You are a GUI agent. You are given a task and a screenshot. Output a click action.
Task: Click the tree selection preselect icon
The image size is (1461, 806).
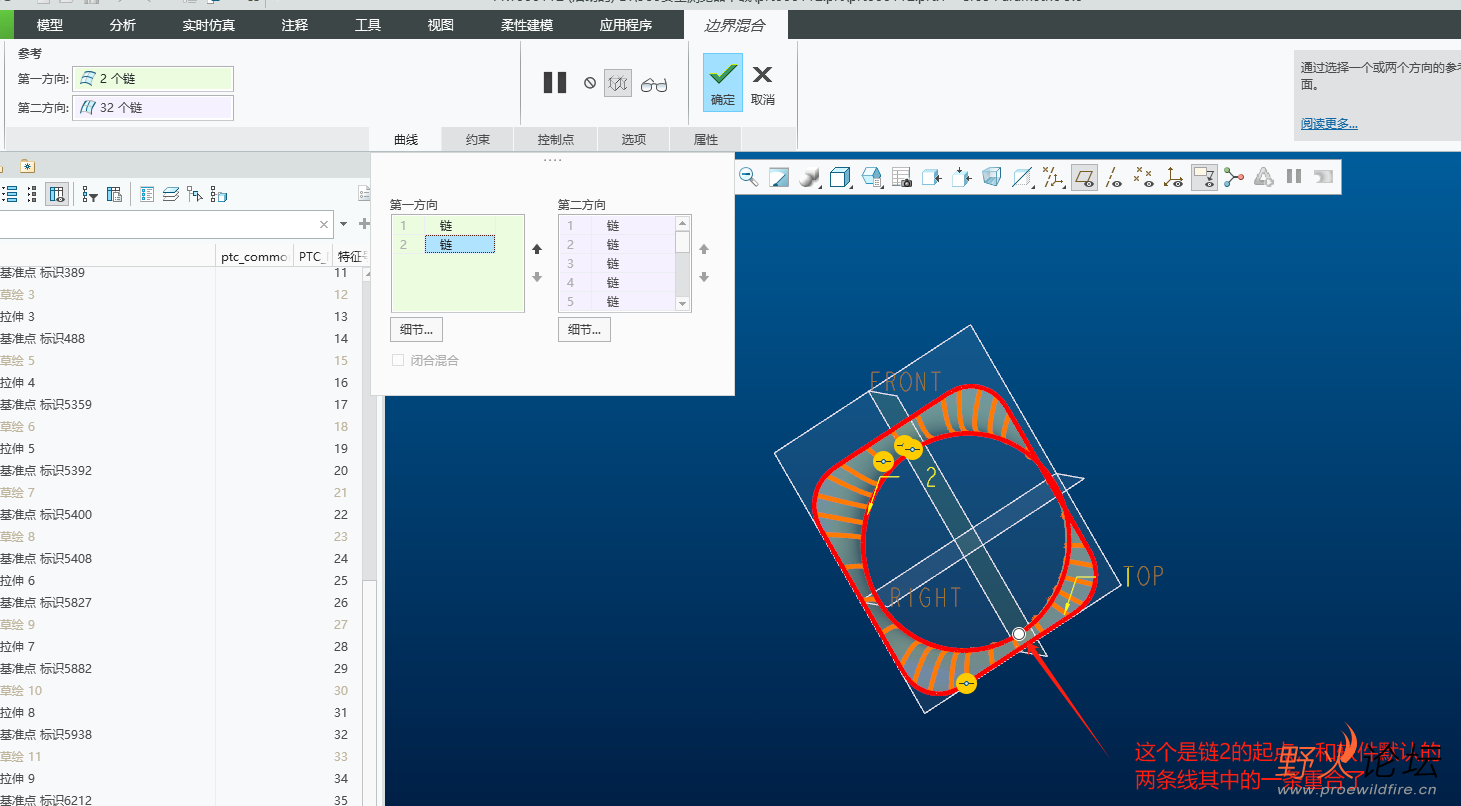pos(194,194)
